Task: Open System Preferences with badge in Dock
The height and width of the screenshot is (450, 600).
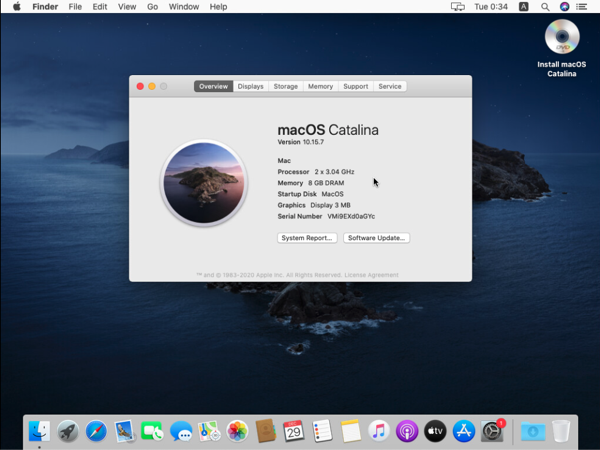Action: click(x=492, y=431)
